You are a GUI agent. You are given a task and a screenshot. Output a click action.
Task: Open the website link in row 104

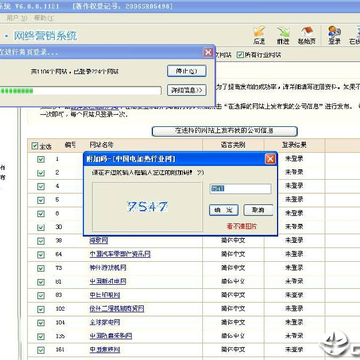point(105,322)
